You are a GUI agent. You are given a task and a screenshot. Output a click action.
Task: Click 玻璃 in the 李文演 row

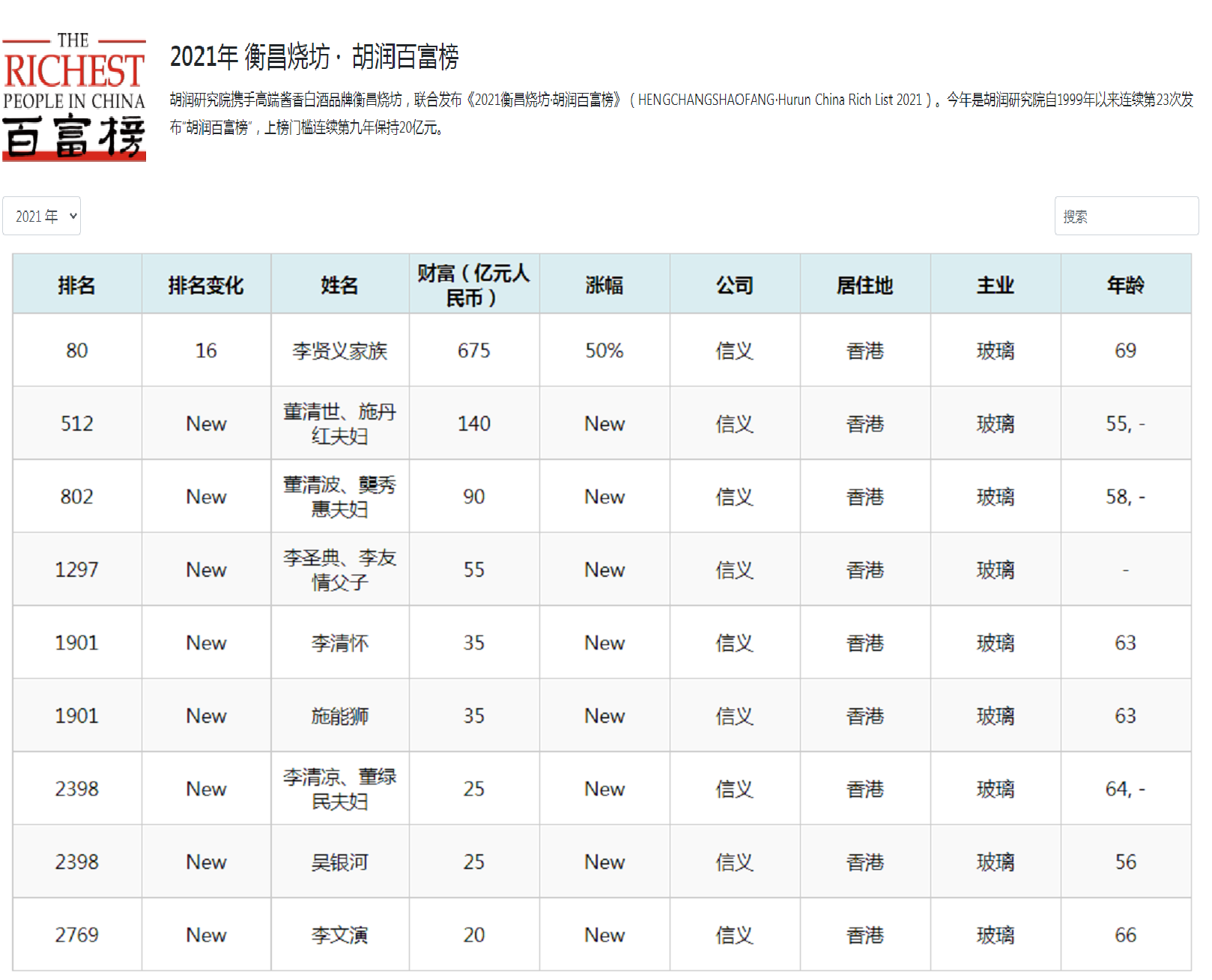[x=996, y=935]
